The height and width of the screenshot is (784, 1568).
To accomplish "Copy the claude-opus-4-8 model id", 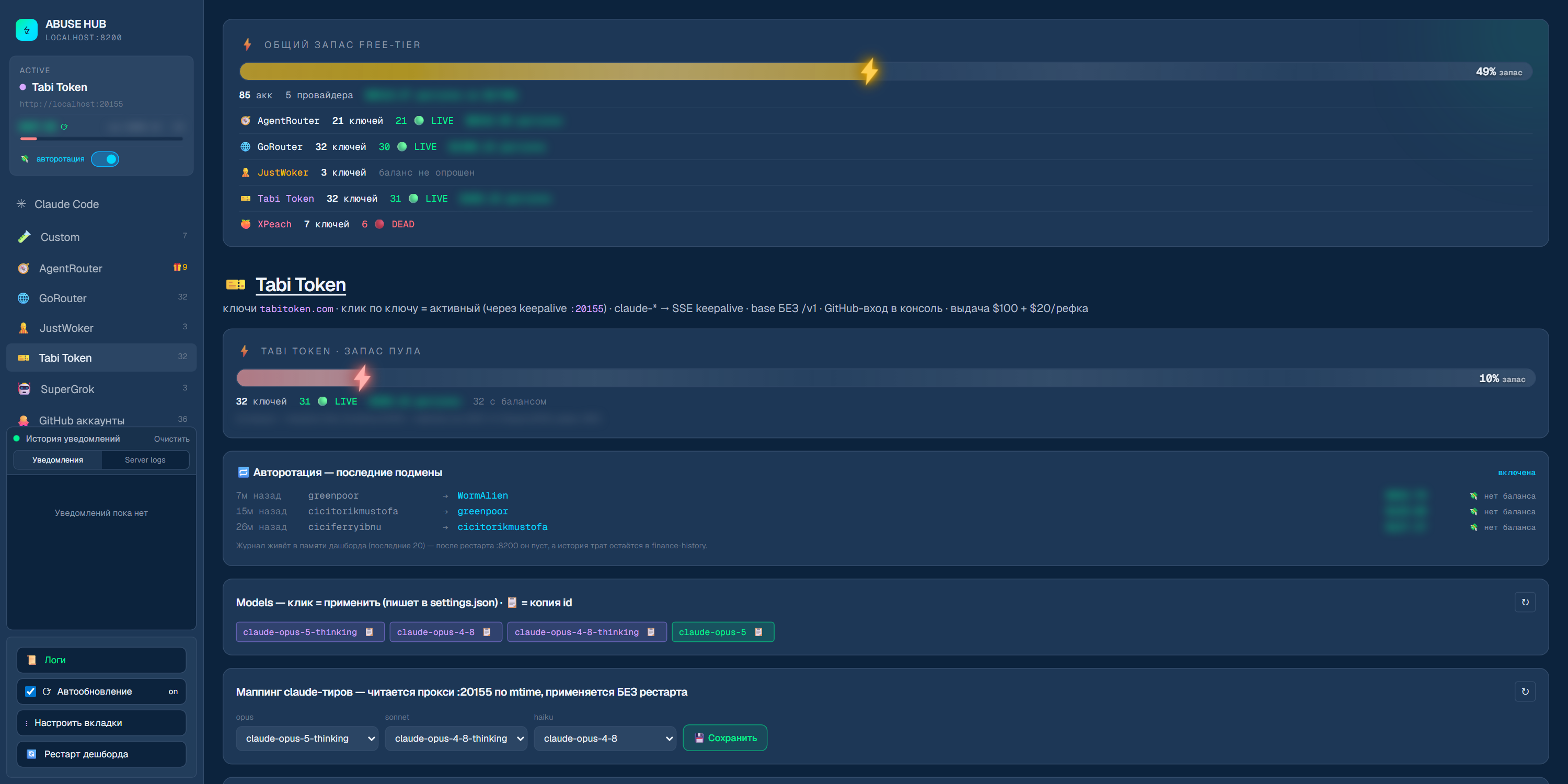I will (x=487, y=632).
